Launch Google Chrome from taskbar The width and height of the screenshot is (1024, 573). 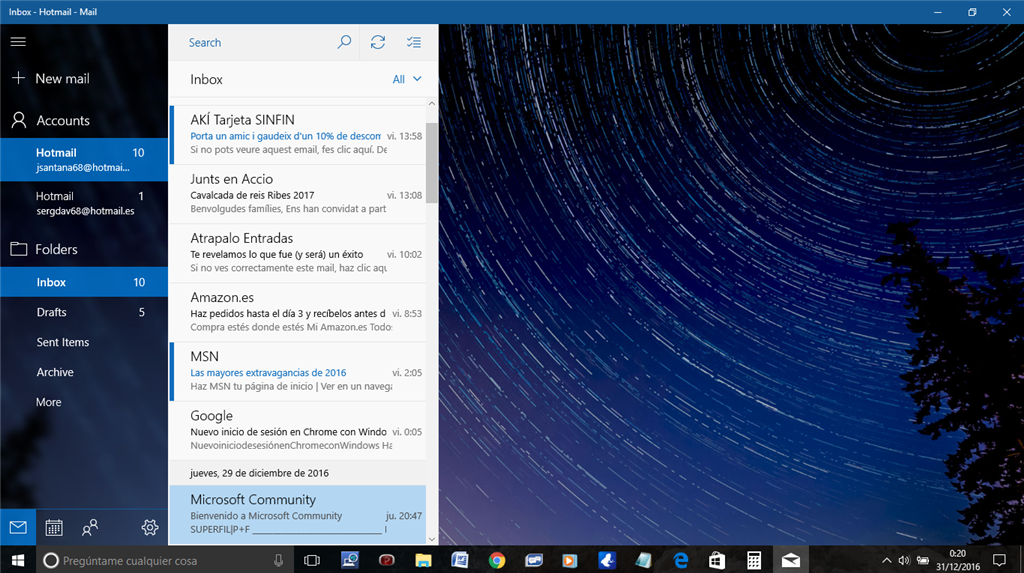click(497, 560)
